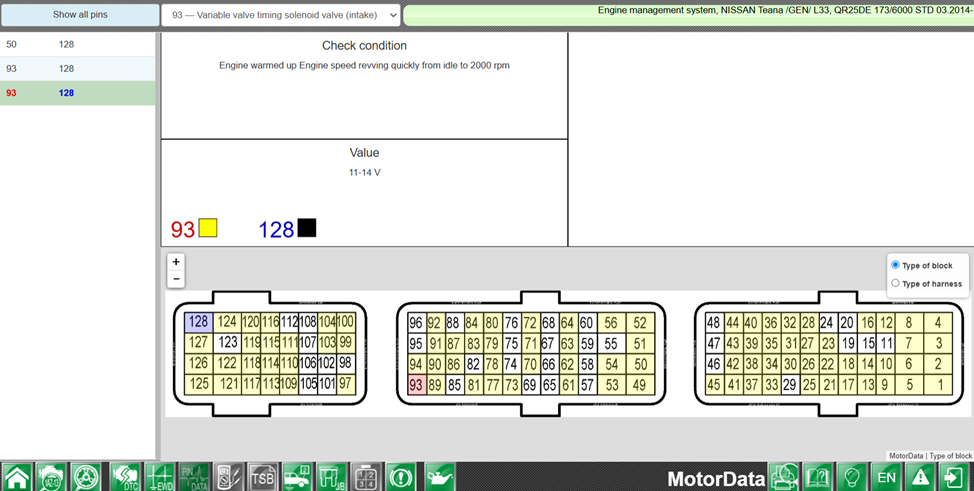
Task: Click pin 29 in right connector
Action: (x=790, y=385)
